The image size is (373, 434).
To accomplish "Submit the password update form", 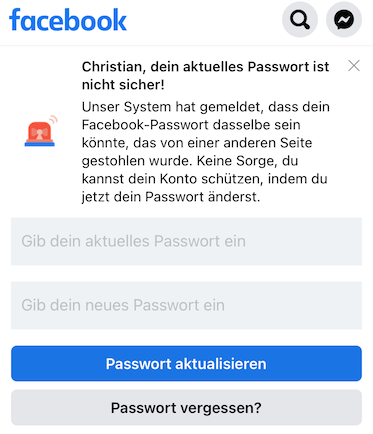I will coord(186,363).
